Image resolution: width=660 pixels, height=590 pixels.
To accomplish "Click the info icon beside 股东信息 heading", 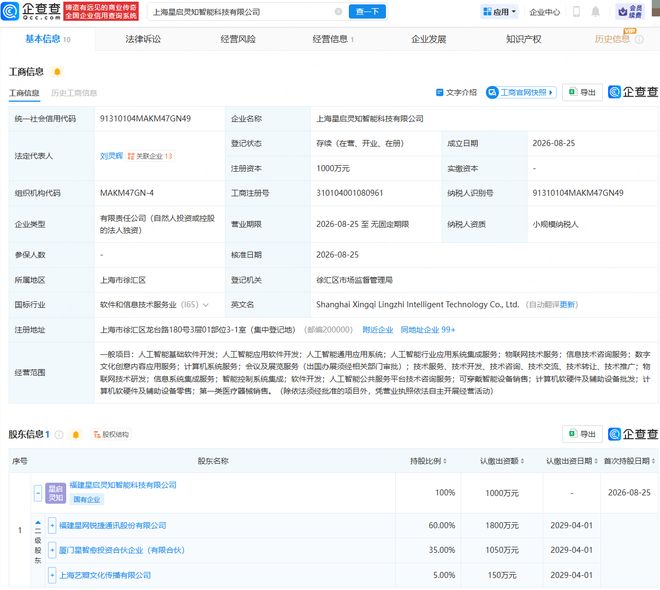I will [x=59, y=434].
